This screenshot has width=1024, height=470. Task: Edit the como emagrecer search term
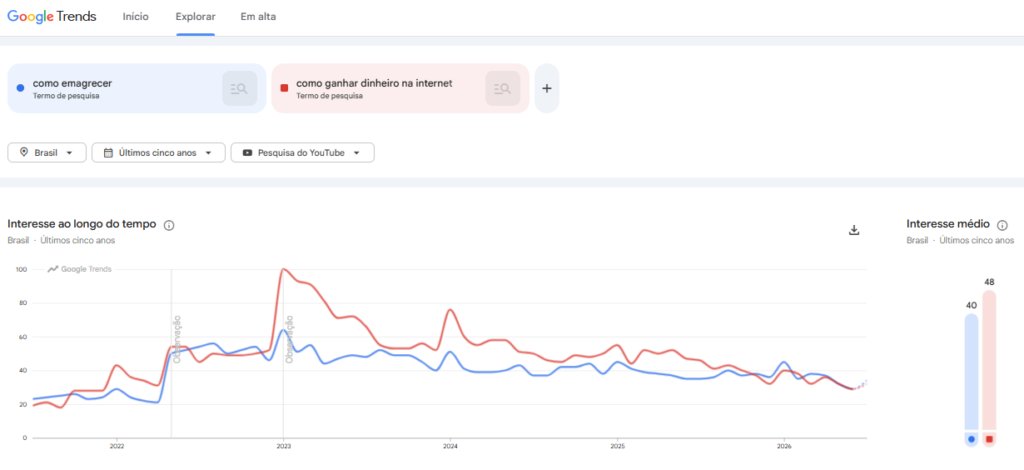[x=72, y=84]
